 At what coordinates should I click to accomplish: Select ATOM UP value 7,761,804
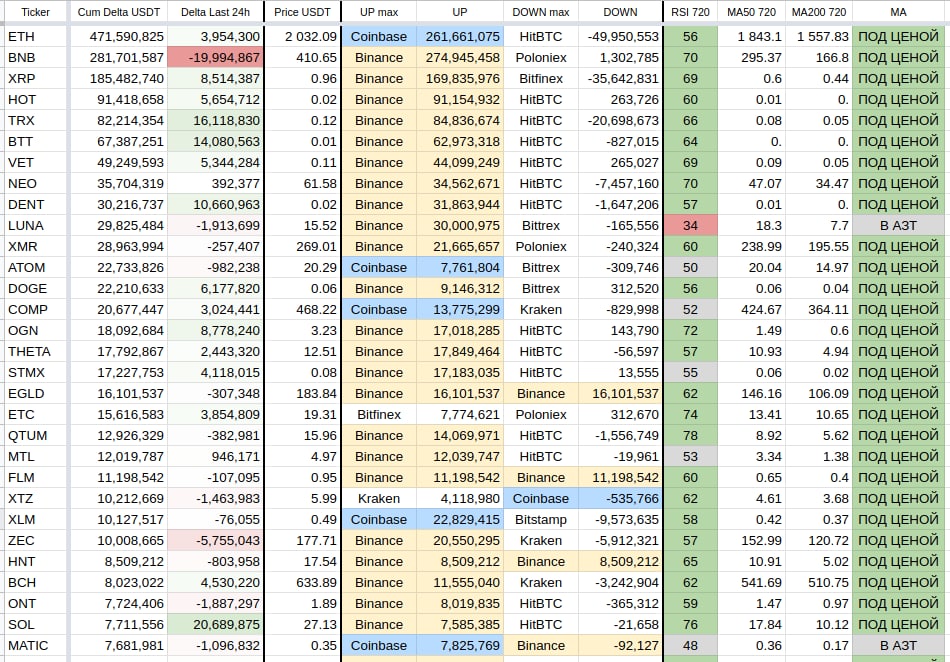point(460,268)
